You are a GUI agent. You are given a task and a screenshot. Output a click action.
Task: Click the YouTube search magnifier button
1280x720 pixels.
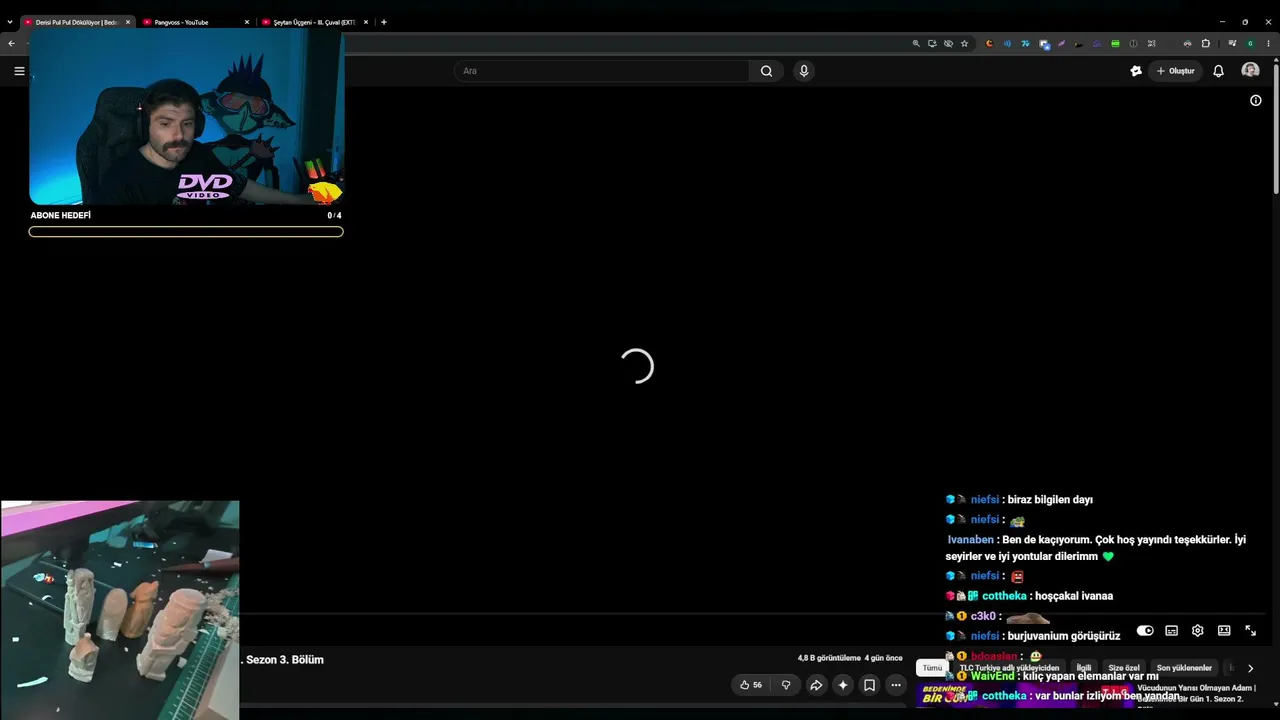click(x=766, y=71)
